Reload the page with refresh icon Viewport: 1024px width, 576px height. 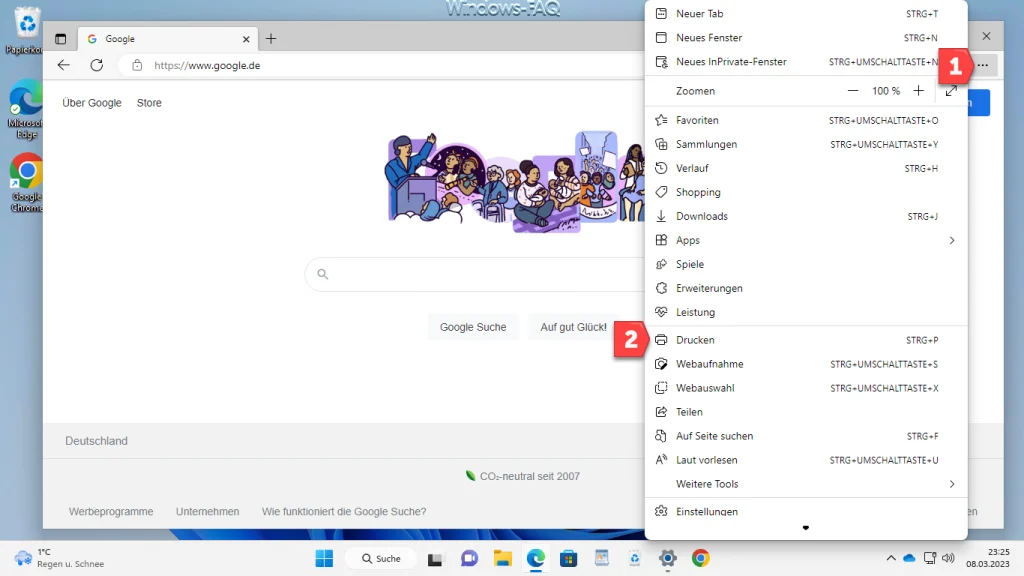coord(97,65)
